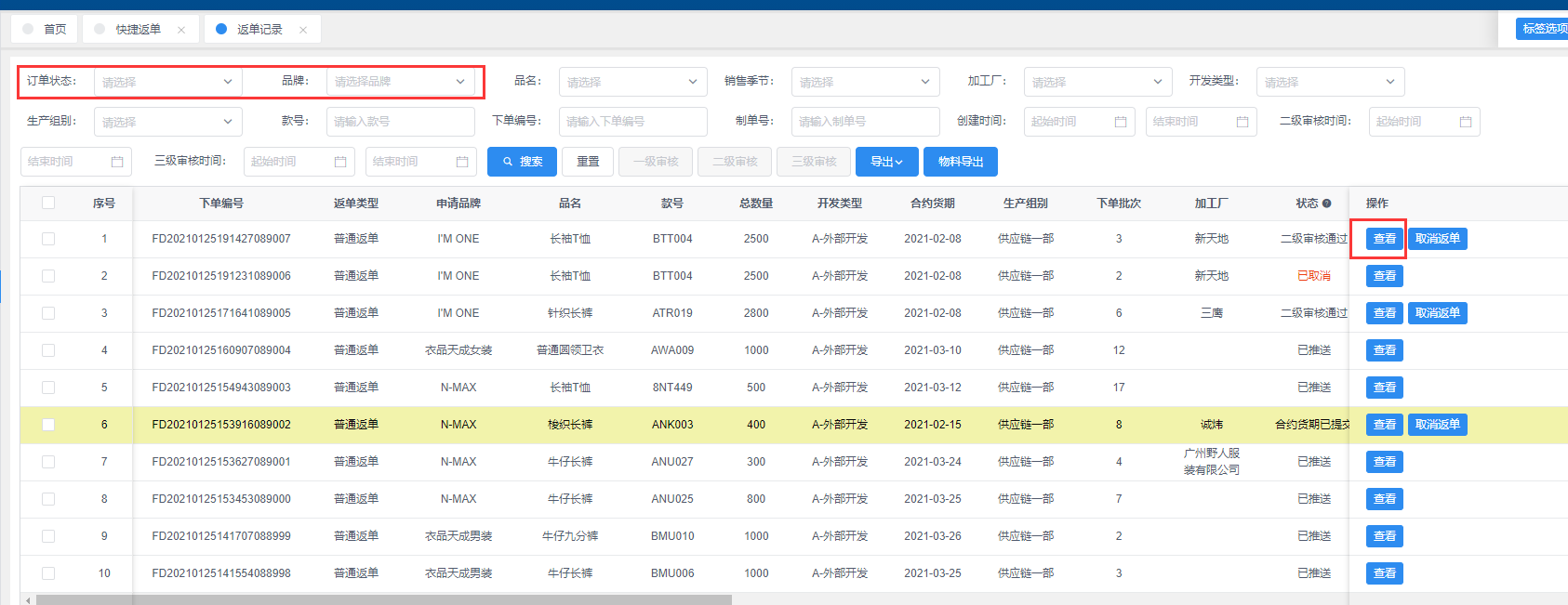The image size is (1568, 605).
Task: Click calendar icon in 三级审核时间 起始时间 field
Action: (339, 162)
